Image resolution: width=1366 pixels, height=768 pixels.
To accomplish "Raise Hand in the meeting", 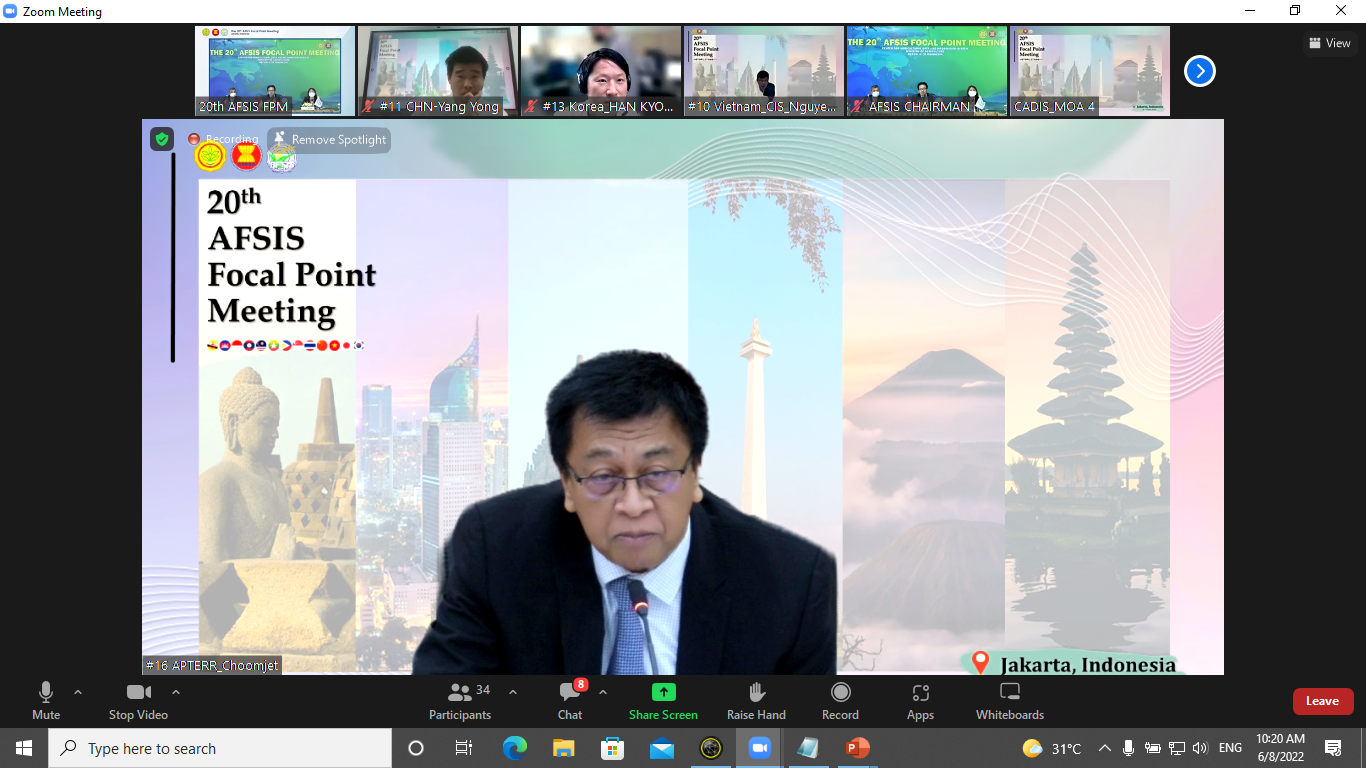I will [x=756, y=700].
